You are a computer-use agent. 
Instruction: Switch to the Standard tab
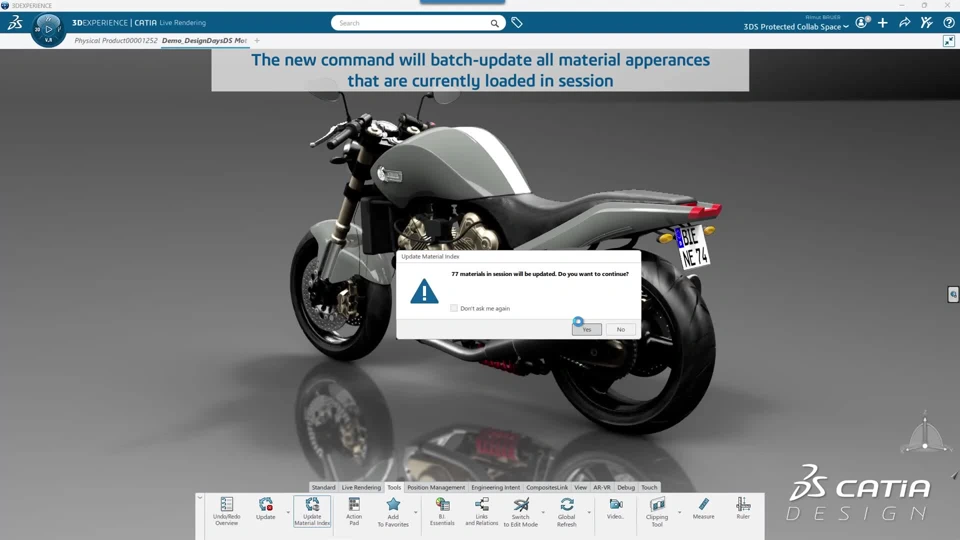pyautogui.click(x=323, y=487)
